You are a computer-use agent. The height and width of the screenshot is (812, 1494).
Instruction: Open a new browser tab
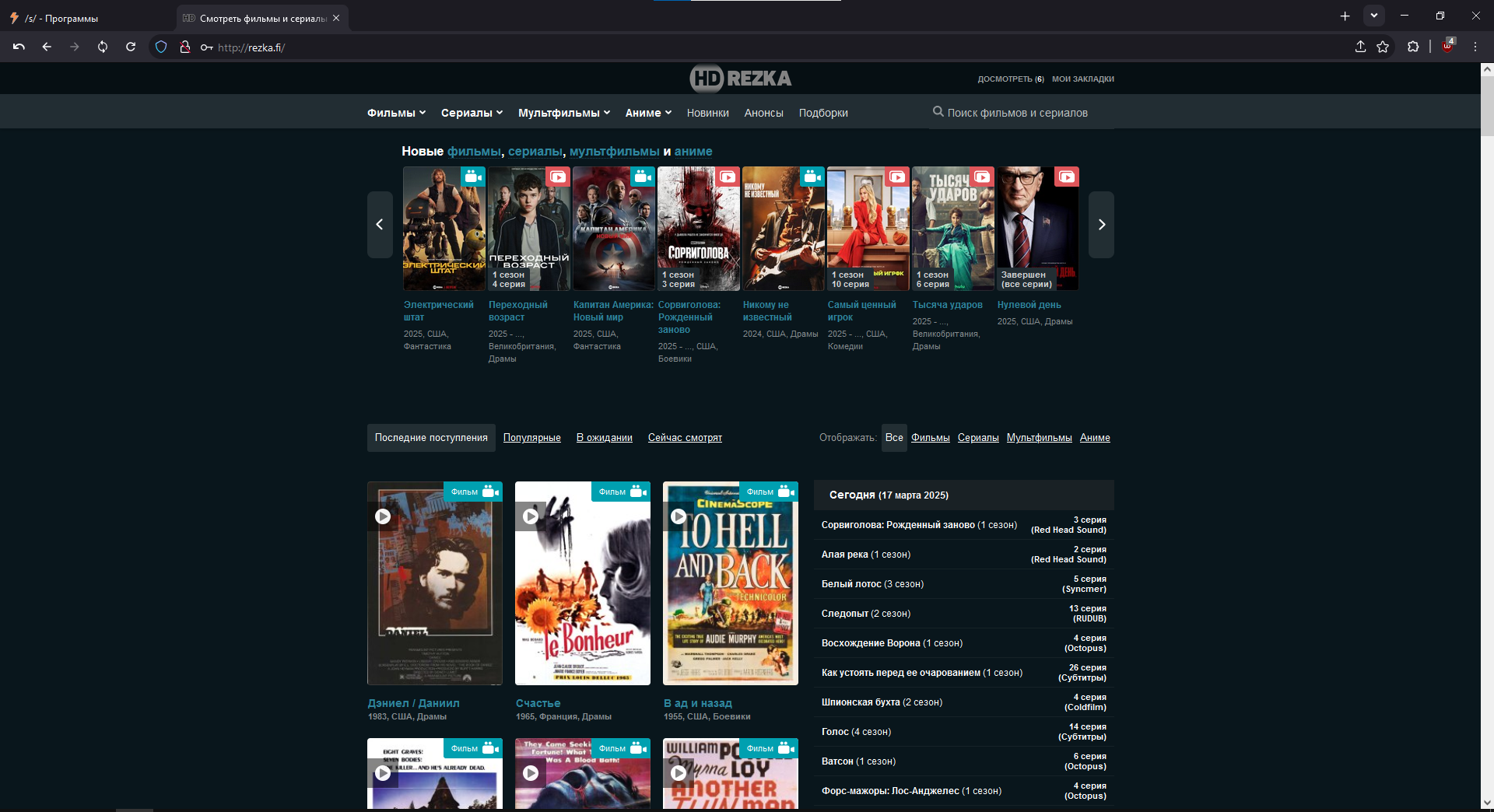(1345, 16)
